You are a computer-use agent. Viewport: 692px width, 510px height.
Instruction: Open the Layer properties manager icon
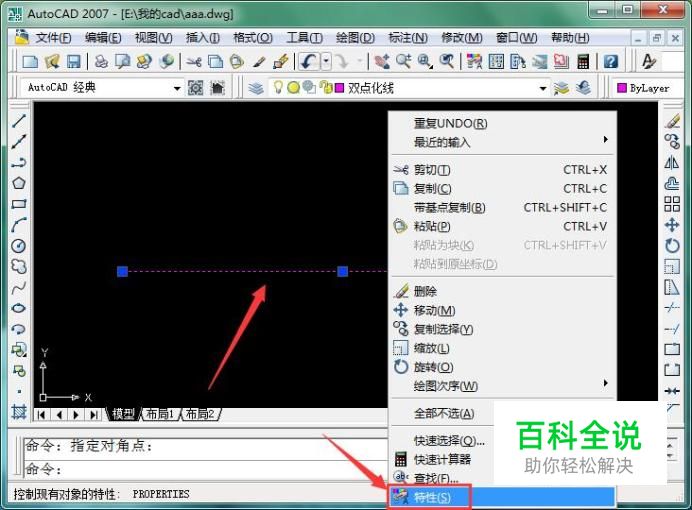click(x=256, y=88)
